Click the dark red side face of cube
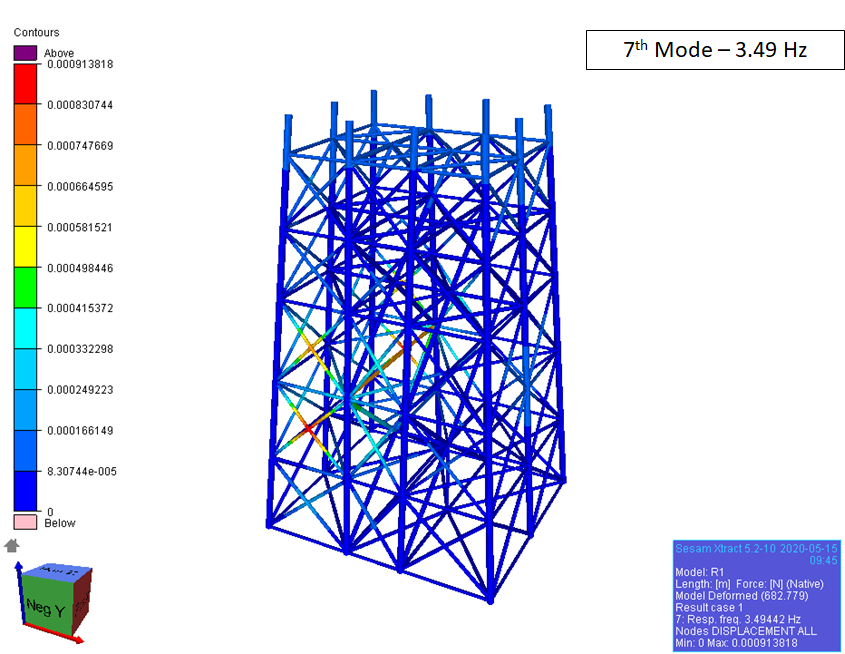This screenshot has height=654, width=845. tap(82, 597)
